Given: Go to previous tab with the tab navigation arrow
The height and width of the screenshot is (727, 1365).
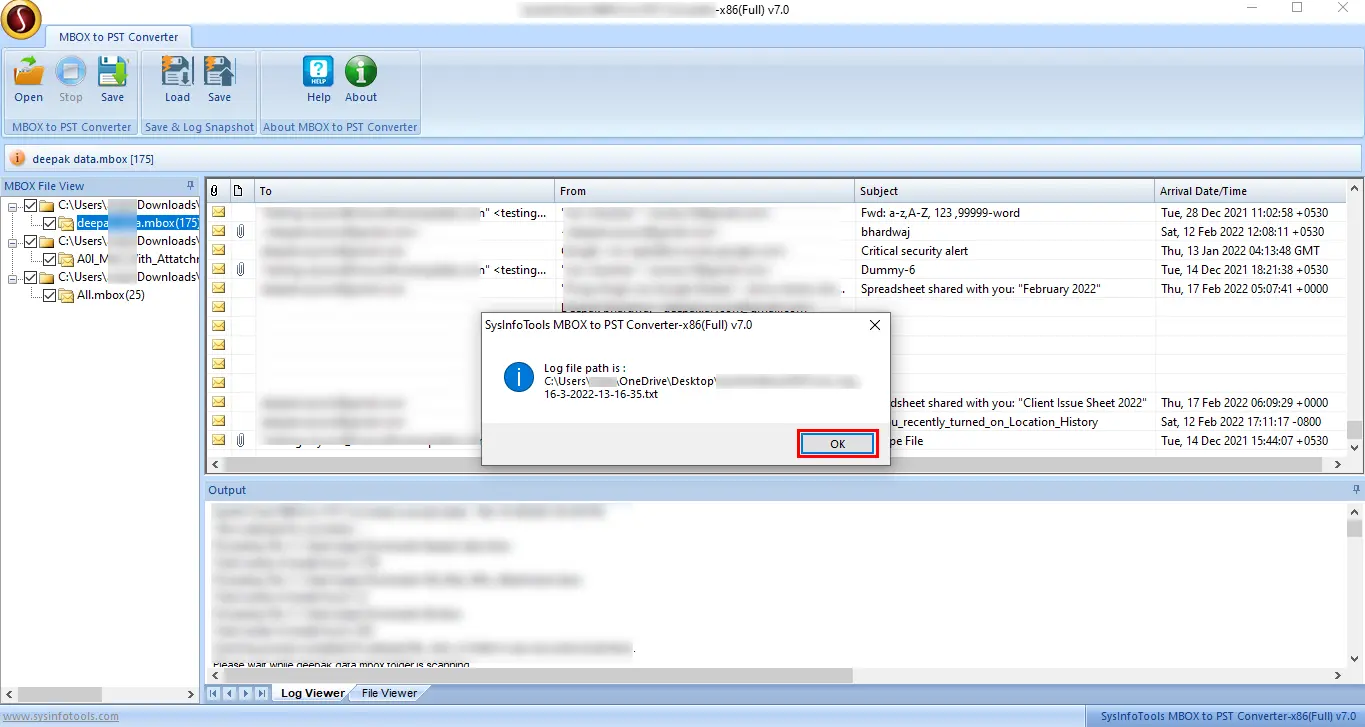Looking at the screenshot, I should [230, 693].
